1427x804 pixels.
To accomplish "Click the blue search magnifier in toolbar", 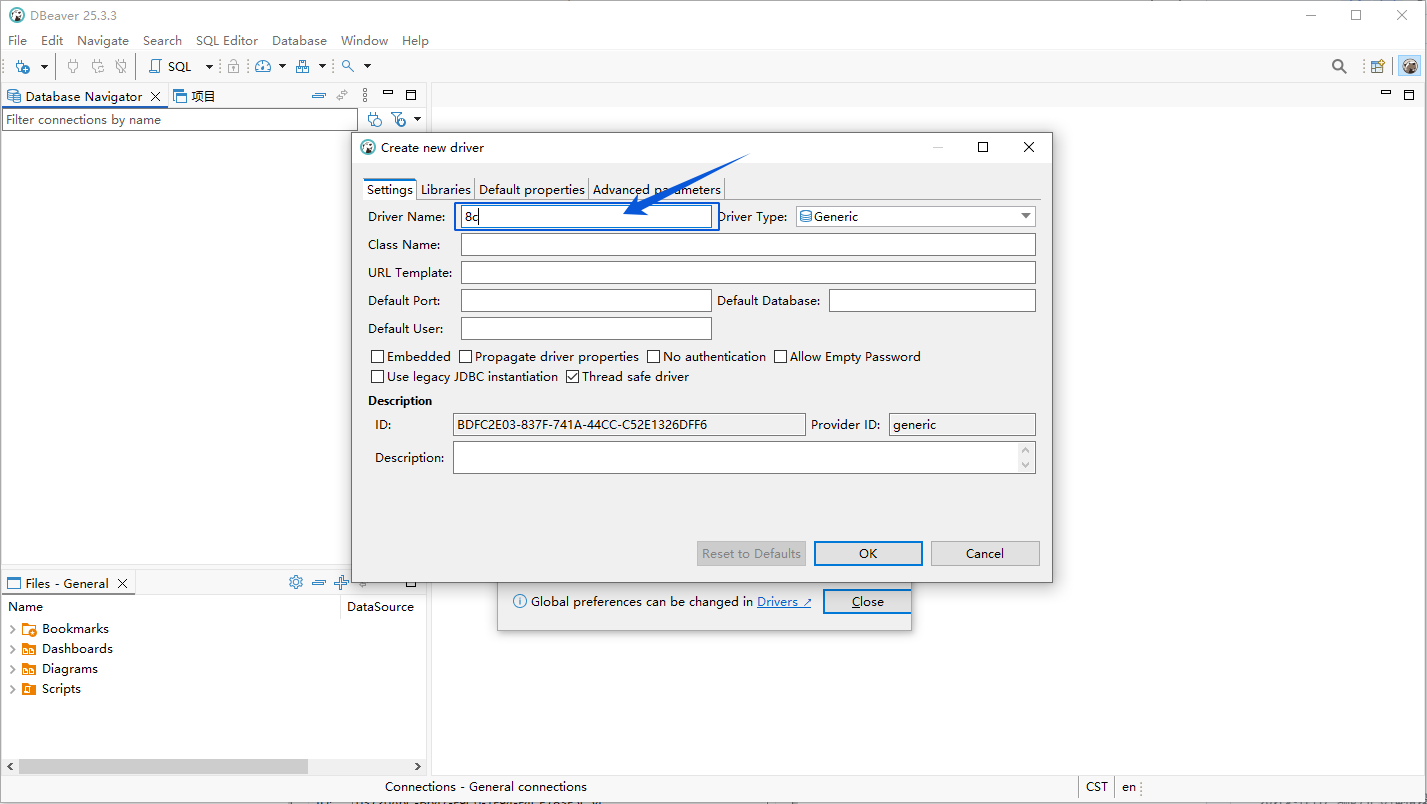I will [348, 66].
